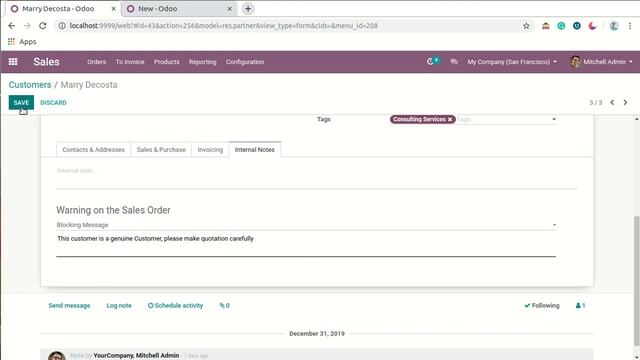
Task: Select the Internal Notes tab
Action: pos(255,150)
